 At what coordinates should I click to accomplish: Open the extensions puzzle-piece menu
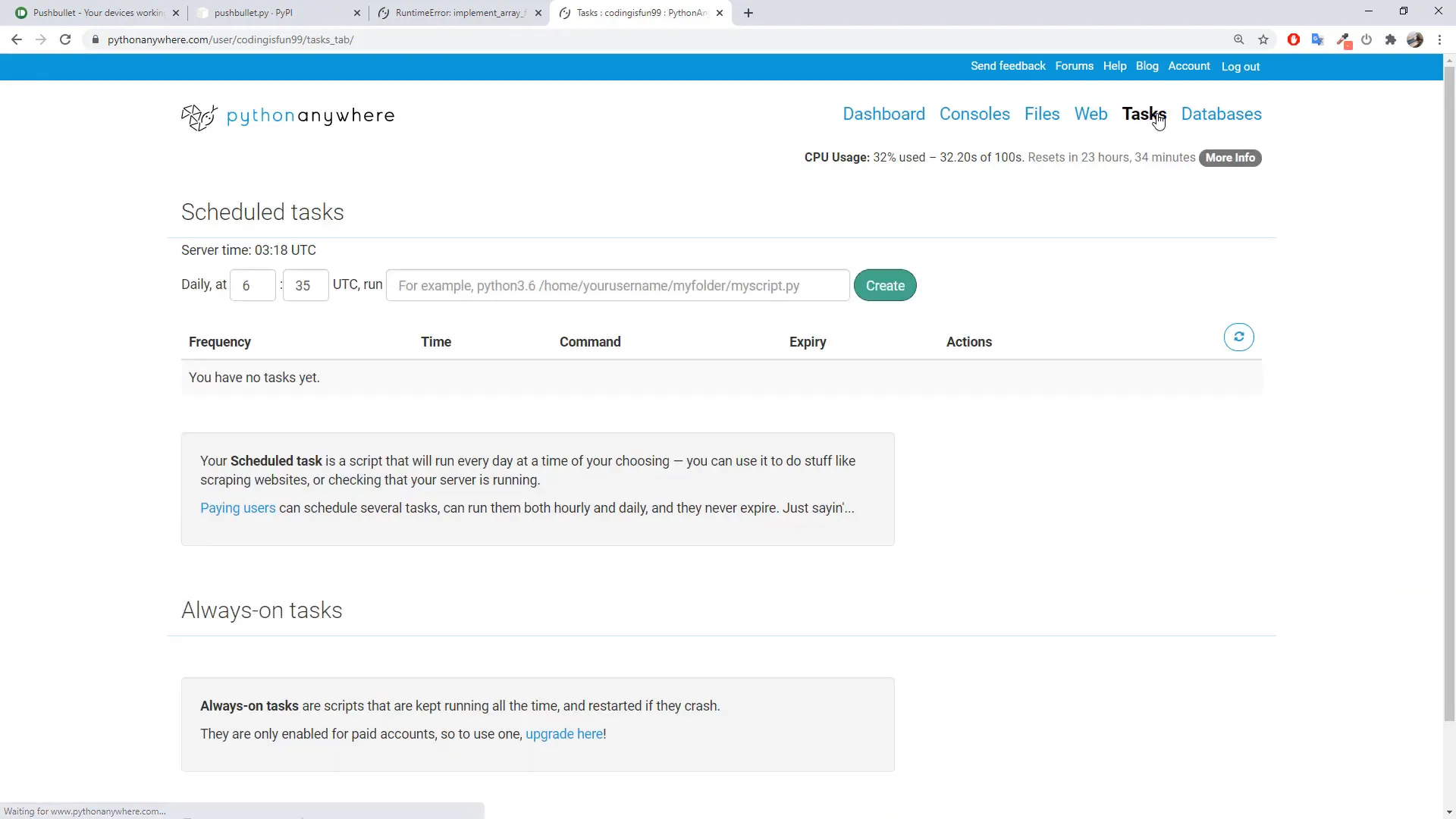(x=1390, y=39)
